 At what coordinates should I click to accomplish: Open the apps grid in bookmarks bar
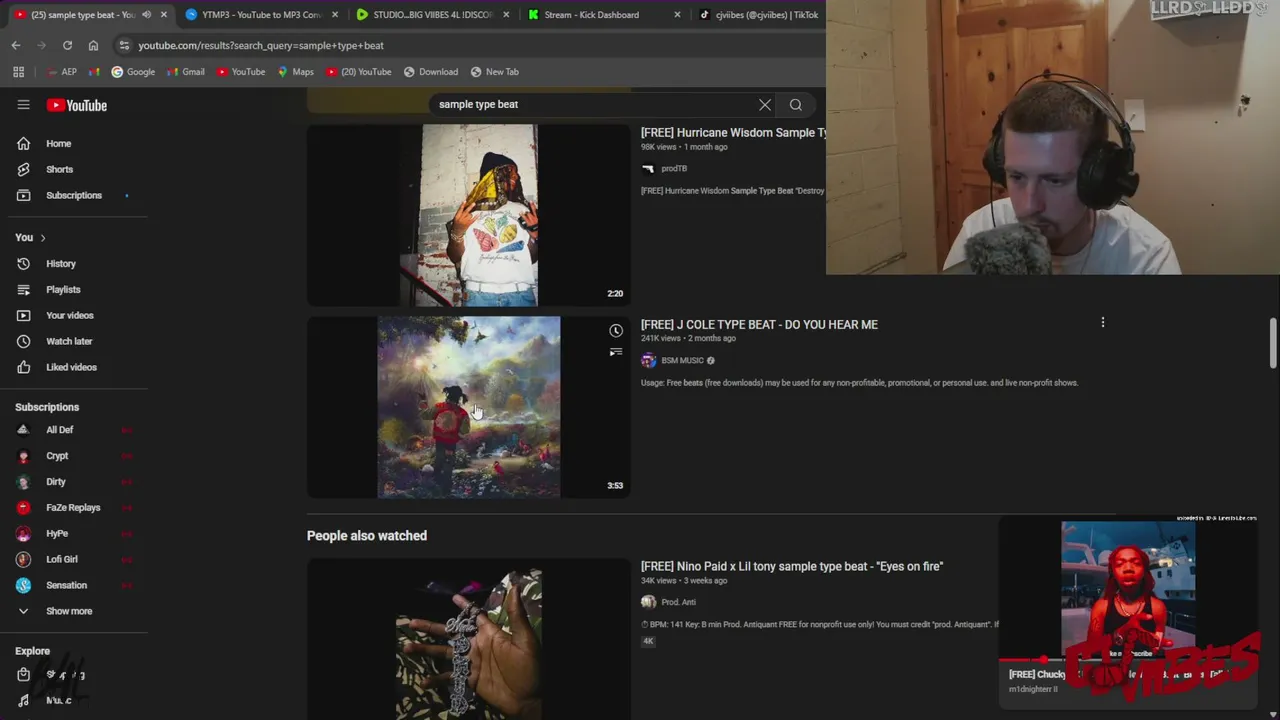18,72
